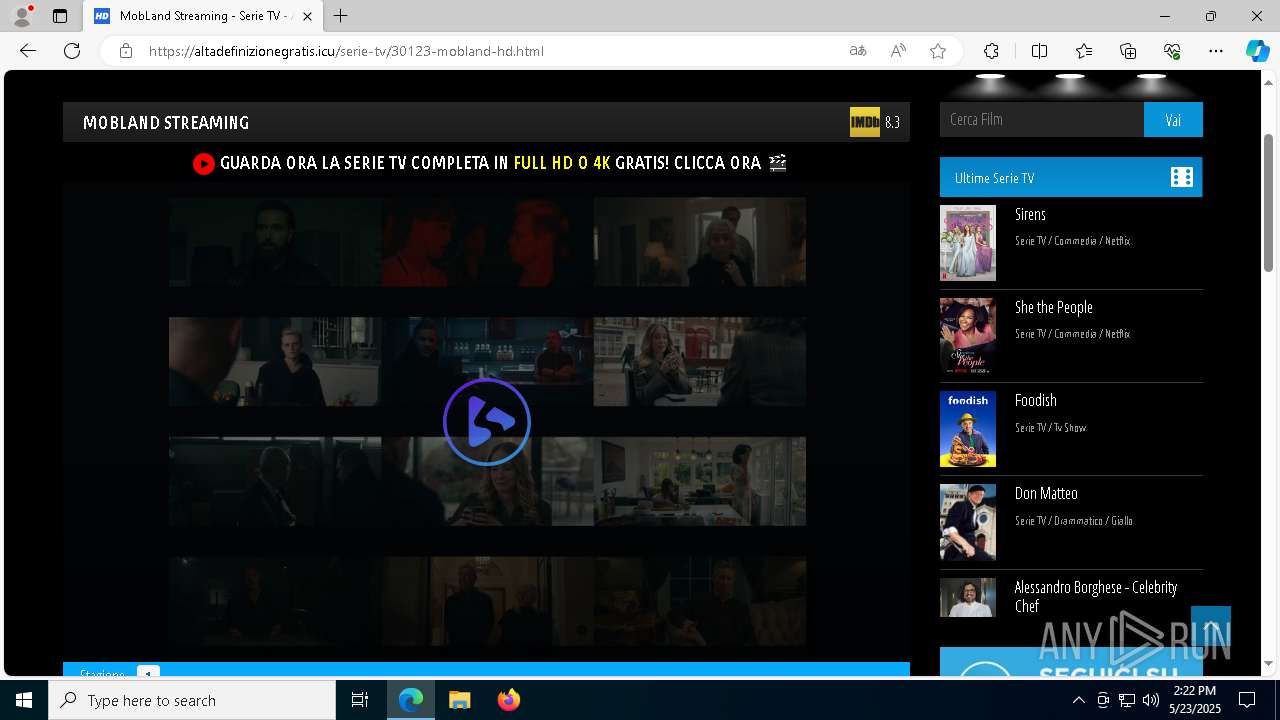This screenshot has height=720, width=1280.
Task: Click scrollbar down arrow
Action: click(x=1270, y=663)
